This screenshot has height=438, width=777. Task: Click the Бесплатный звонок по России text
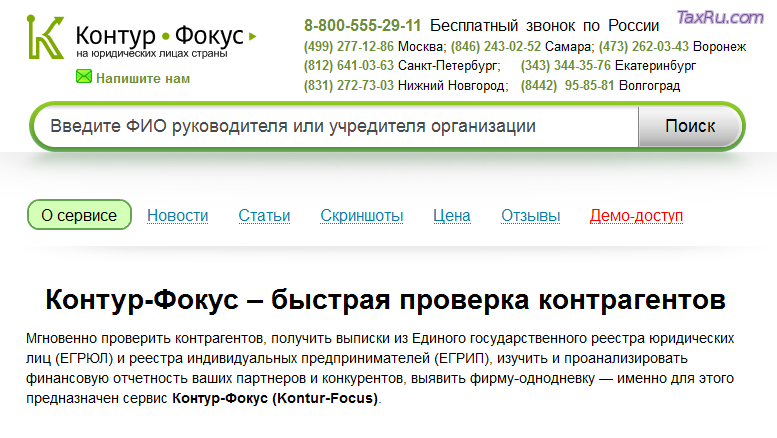[x=545, y=25]
